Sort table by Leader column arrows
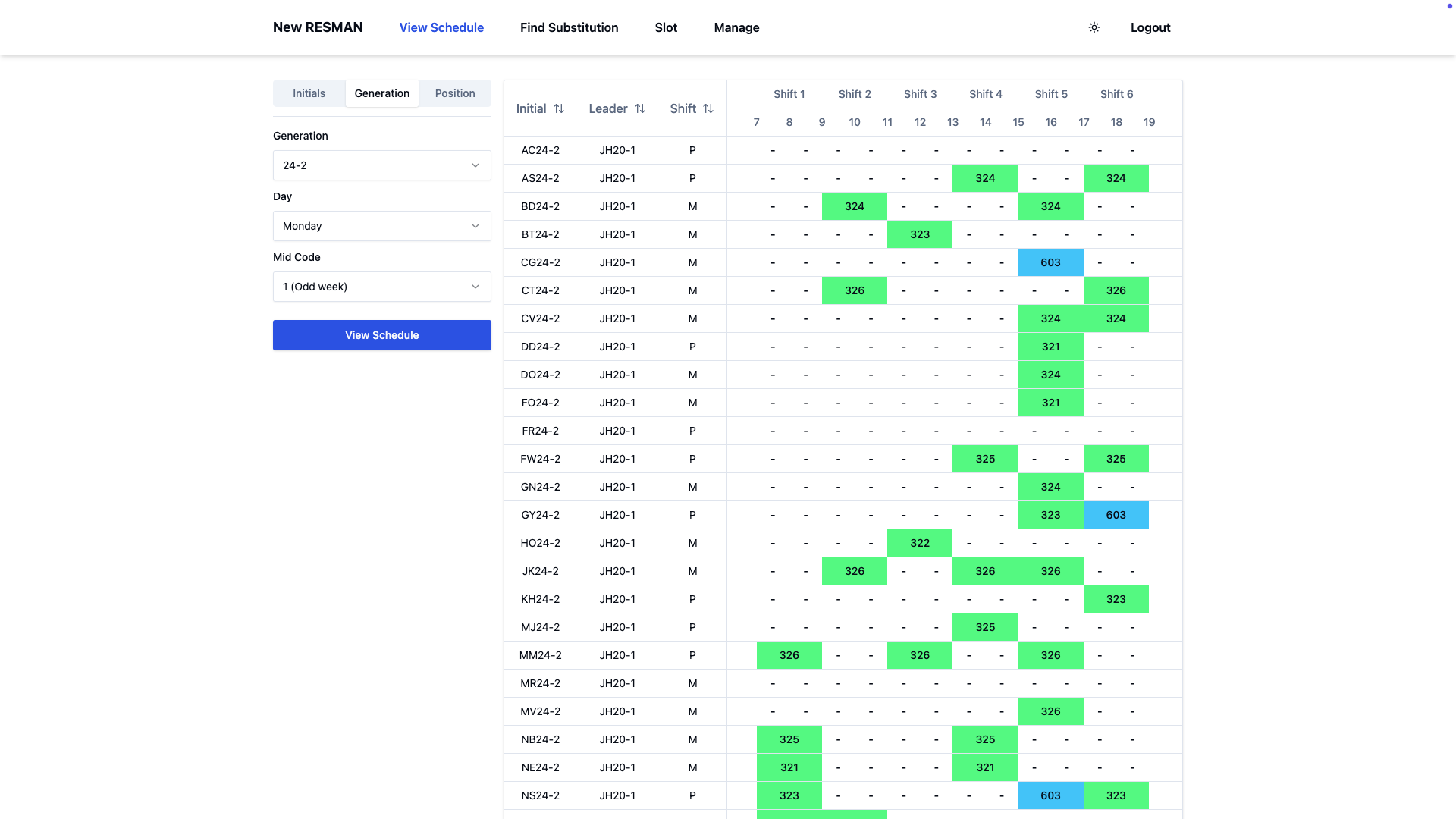1456x819 pixels. [640, 108]
